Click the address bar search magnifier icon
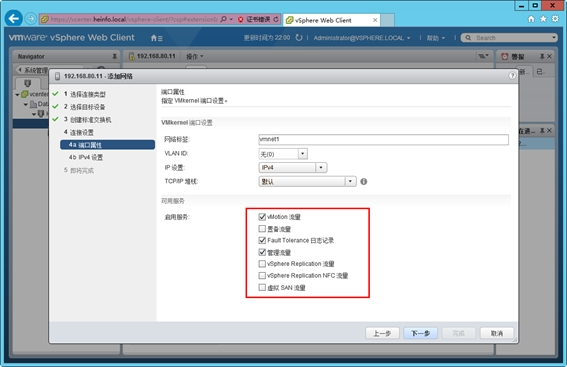Screen dimensions: 567x367 (x=223, y=19)
